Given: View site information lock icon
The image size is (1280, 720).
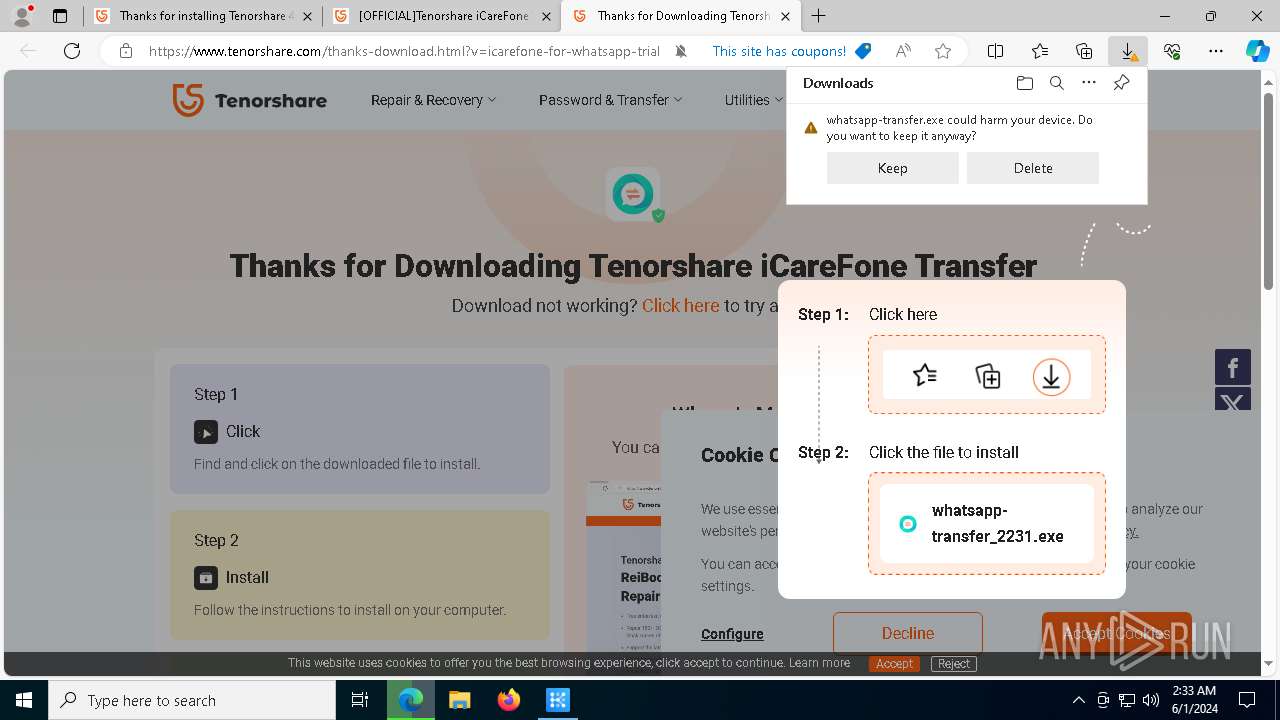Looking at the screenshot, I should pos(126,51).
